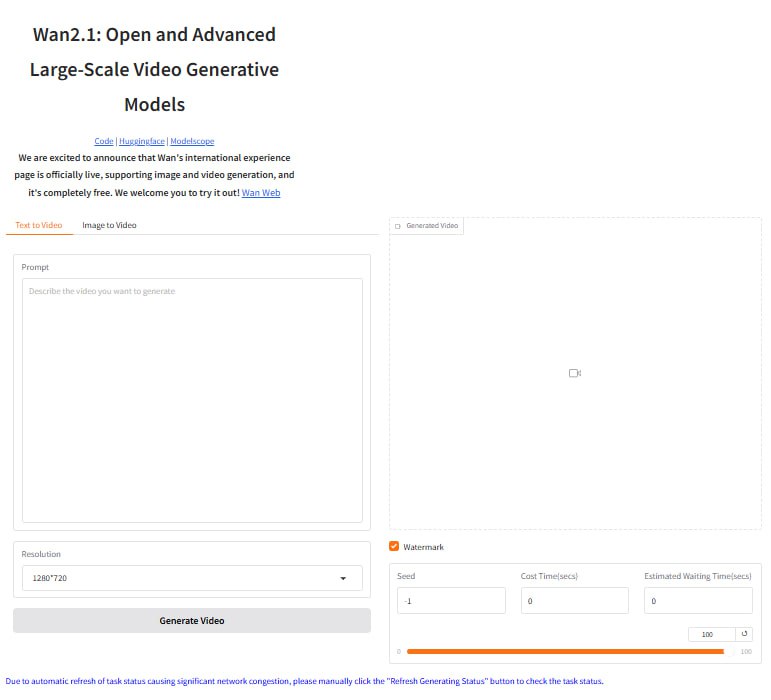Click the slider number box showing 100
Screen dimensions: 771x700
tap(709, 634)
